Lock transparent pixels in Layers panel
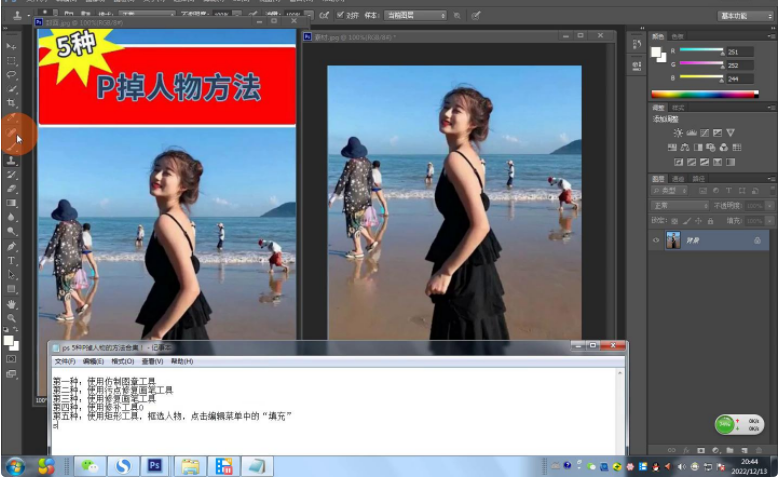The image size is (778, 481). (674, 221)
